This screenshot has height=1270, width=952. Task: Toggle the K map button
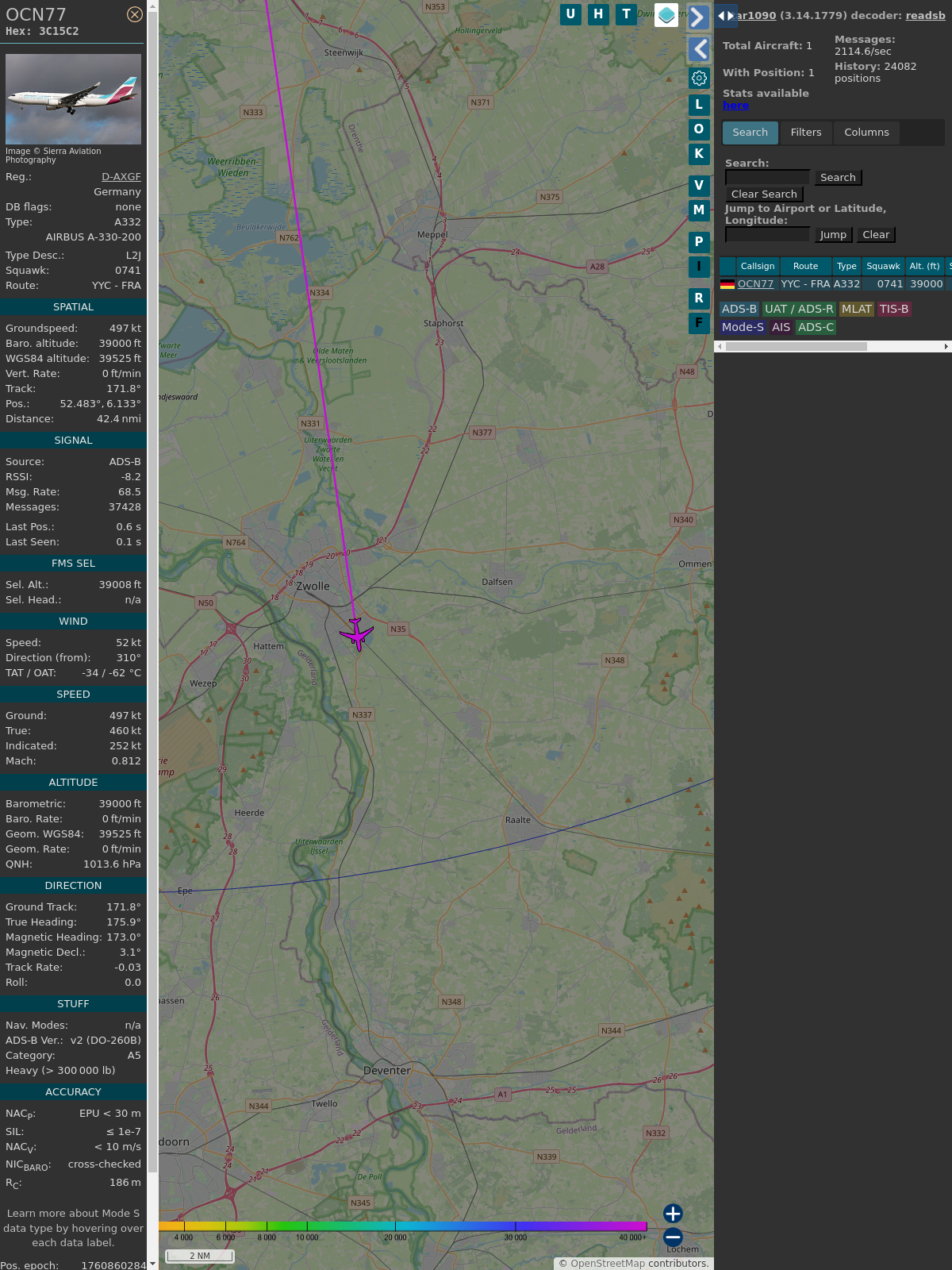click(x=699, y=154)
